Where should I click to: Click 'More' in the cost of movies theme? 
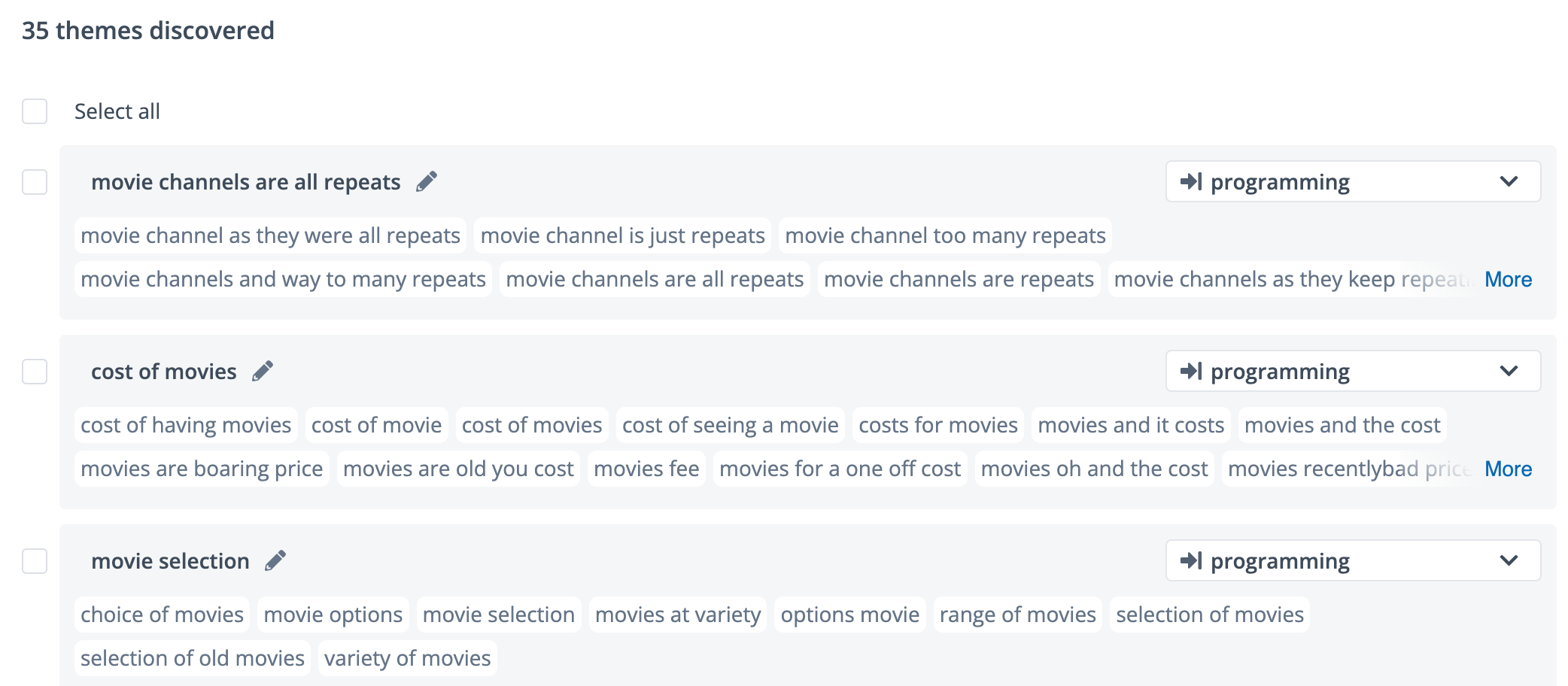click(x=1508, y=468)
